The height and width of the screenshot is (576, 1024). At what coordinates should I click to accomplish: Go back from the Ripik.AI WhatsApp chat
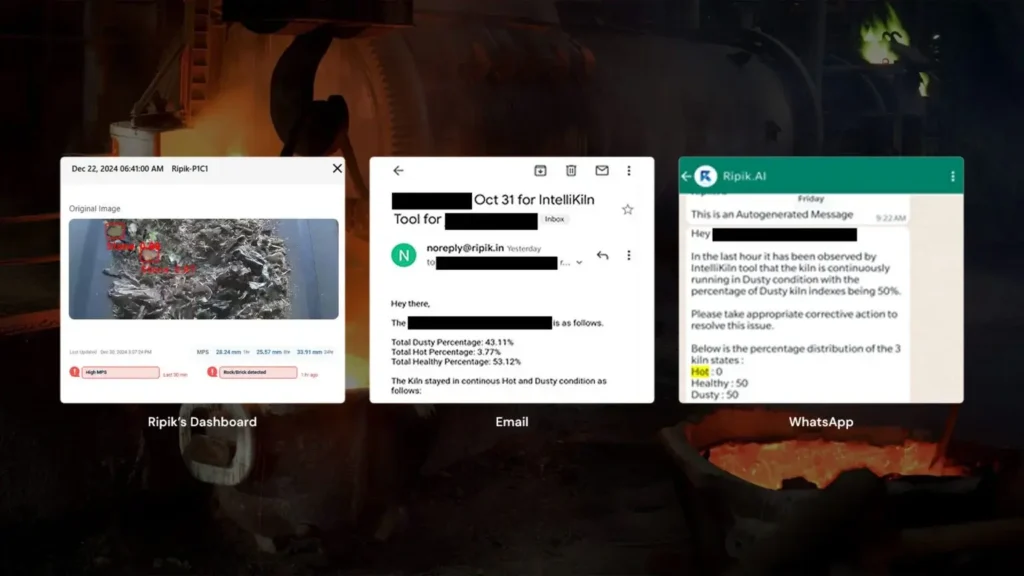[686, 176]
